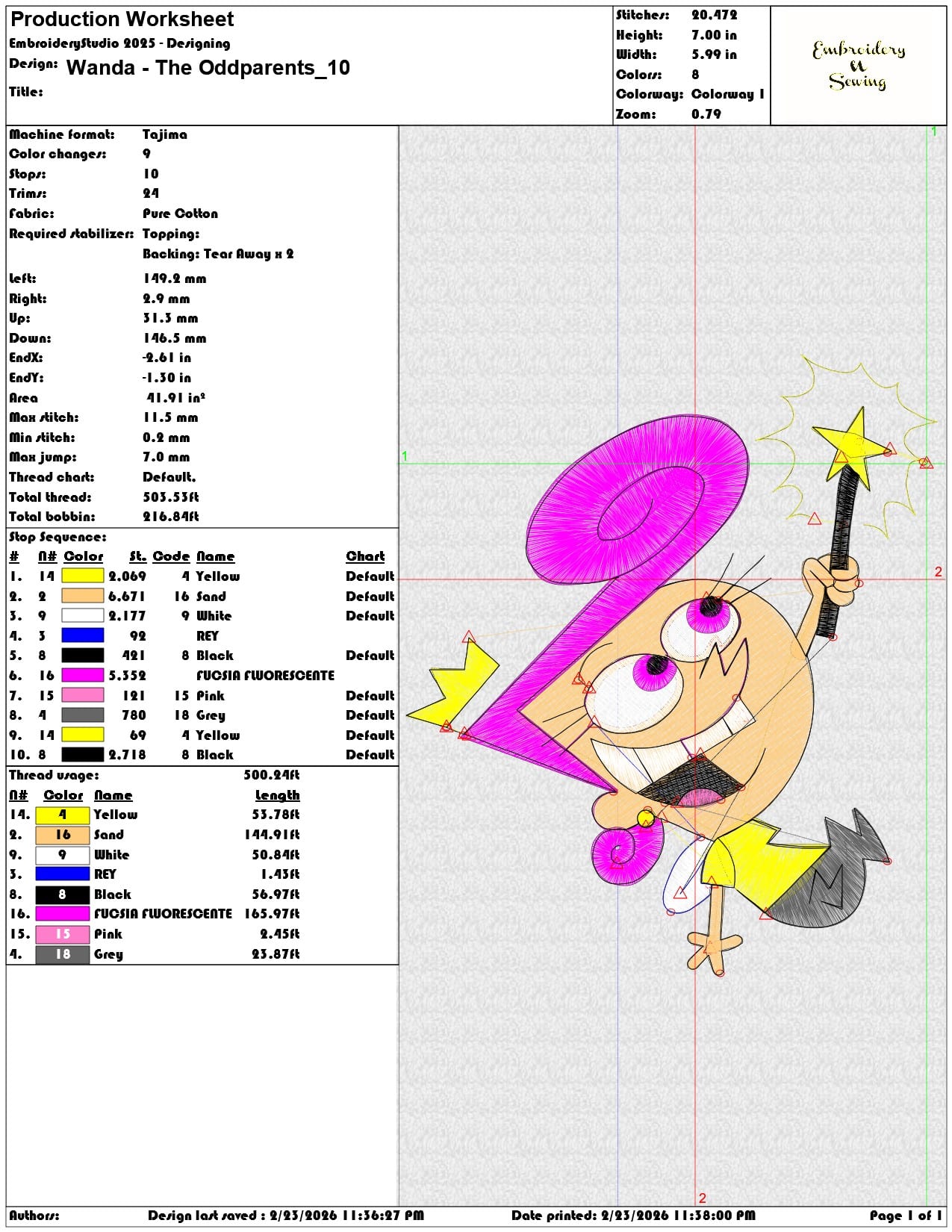Click the Trims value '24'
The image size is (952, 1232).
[x=151, y=193]
